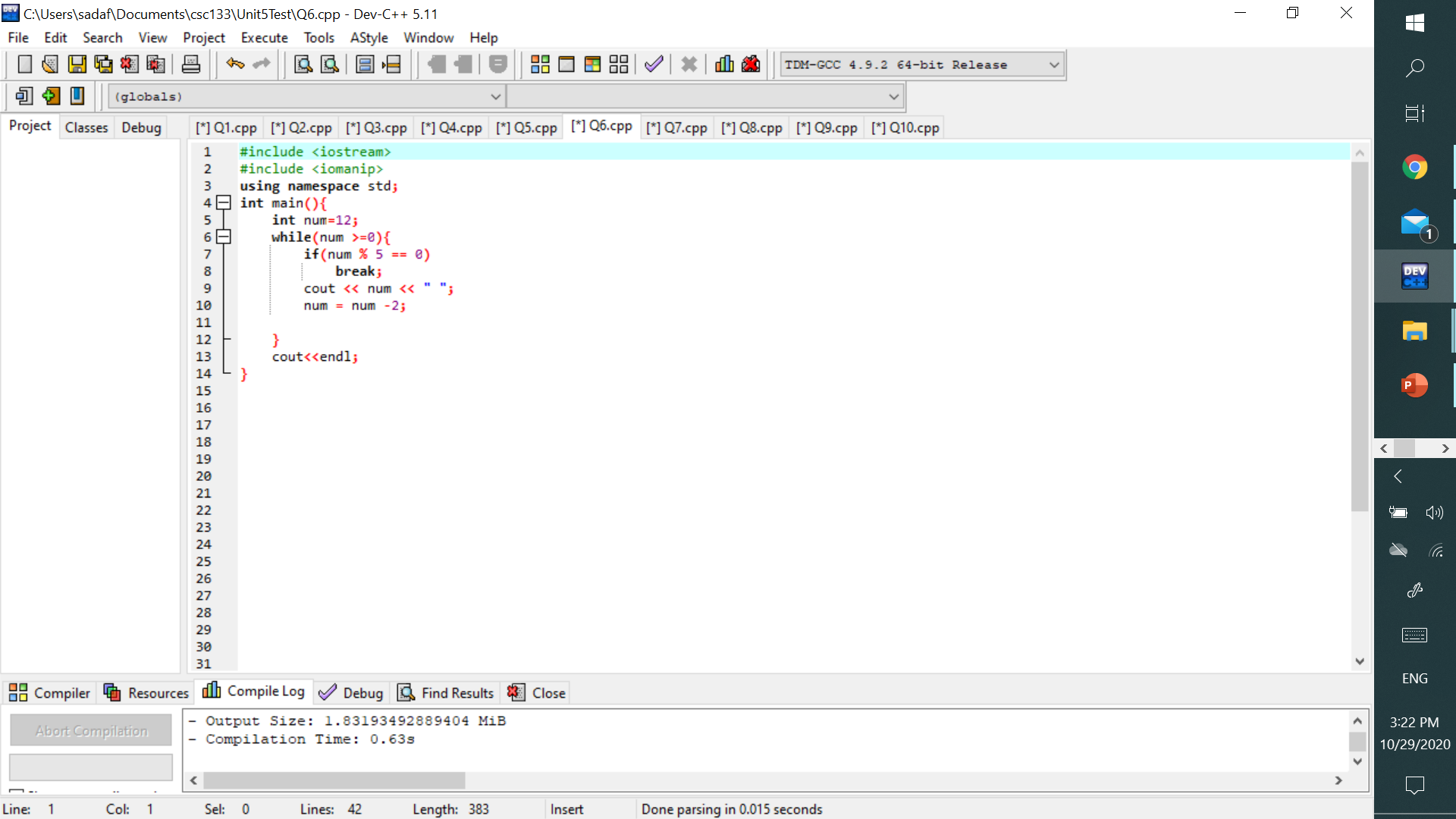The width and height of the screenshot is (1456, 819).
Task: Click the Compile and Run icon
Action: pyautogui.click(x=592, y=64)
